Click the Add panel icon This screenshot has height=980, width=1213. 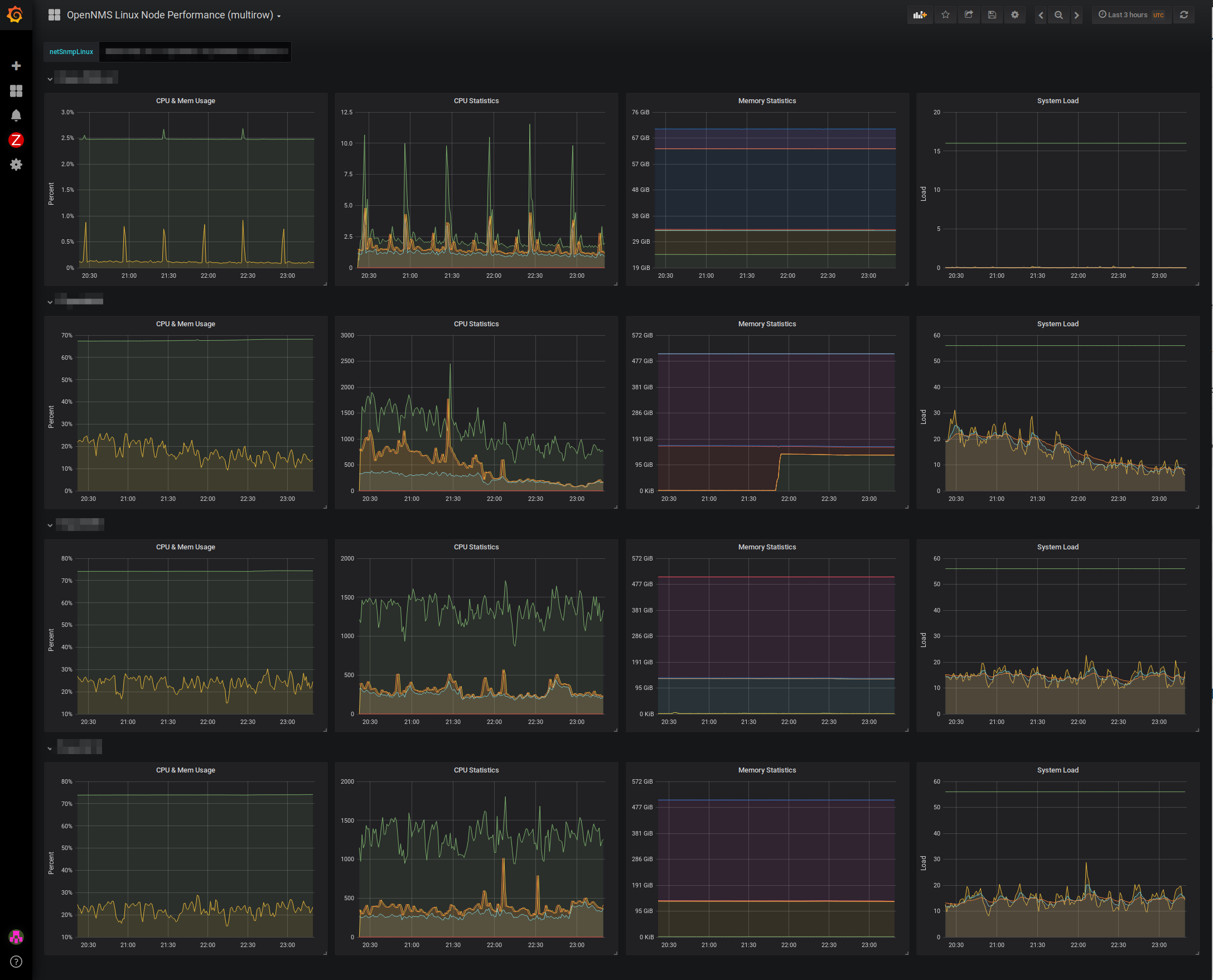click(x=920, y=15)
